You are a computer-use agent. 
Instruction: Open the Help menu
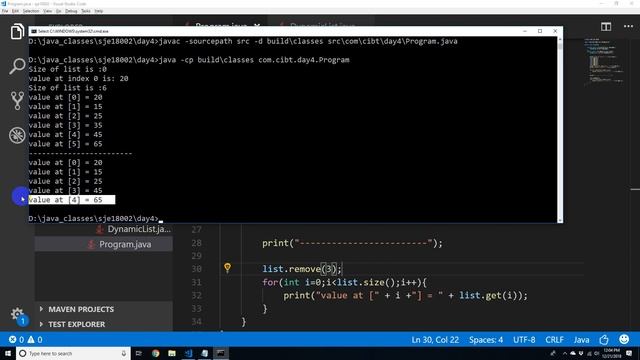click(x=99, y=11)
